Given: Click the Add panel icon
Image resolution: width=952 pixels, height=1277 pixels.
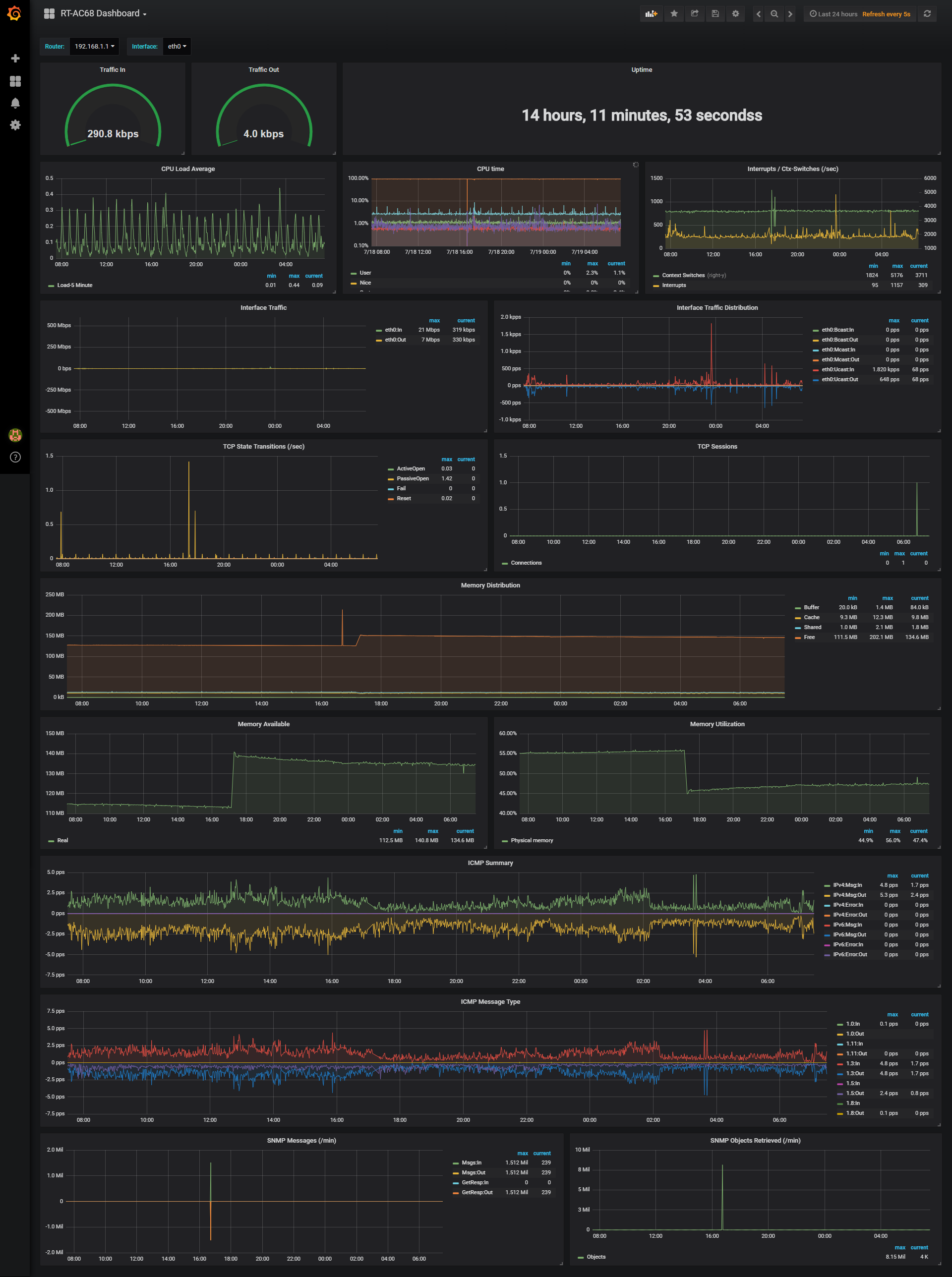Looking at the screenshot, I should 651,14.
